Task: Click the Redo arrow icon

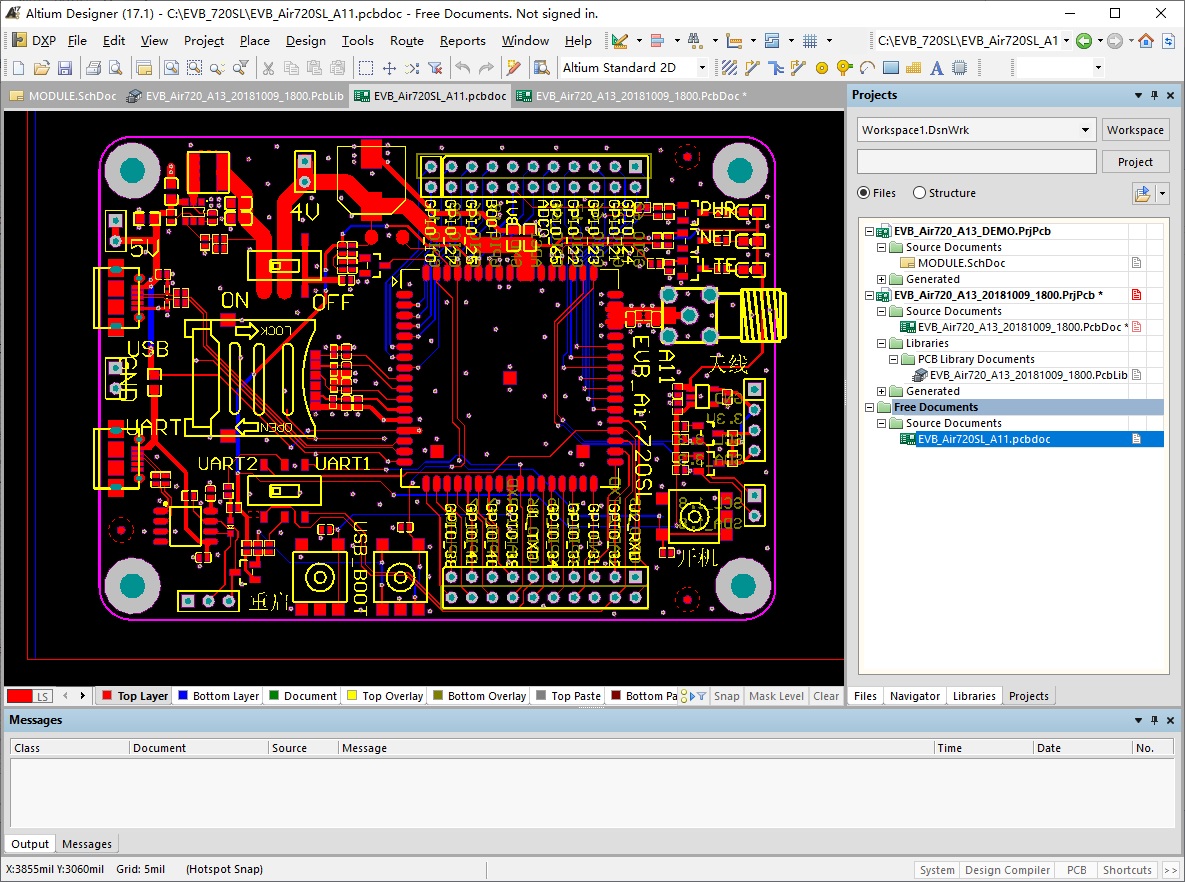Action: point(486,68)
